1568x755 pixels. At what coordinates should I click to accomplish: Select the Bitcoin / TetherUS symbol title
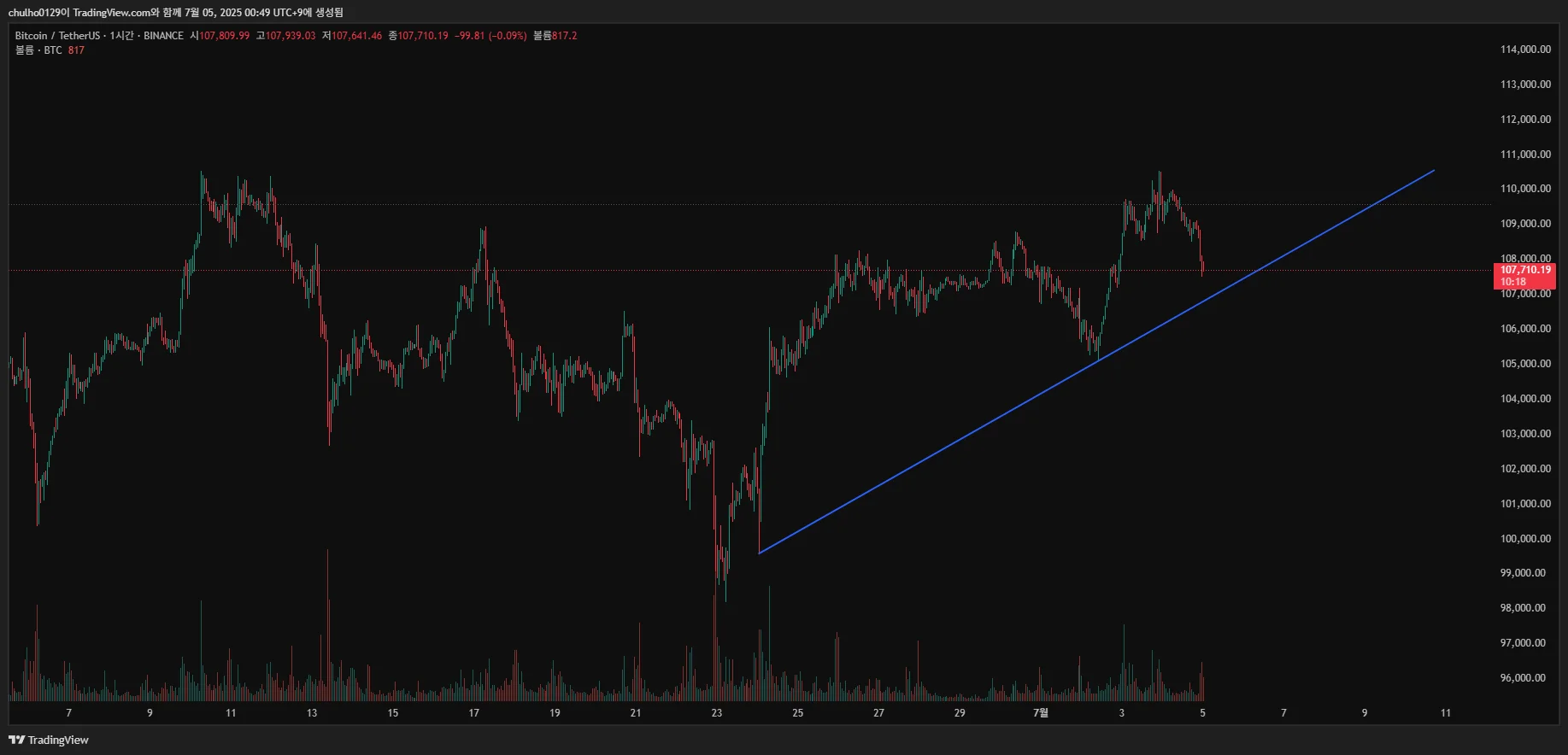coord(56,36)
